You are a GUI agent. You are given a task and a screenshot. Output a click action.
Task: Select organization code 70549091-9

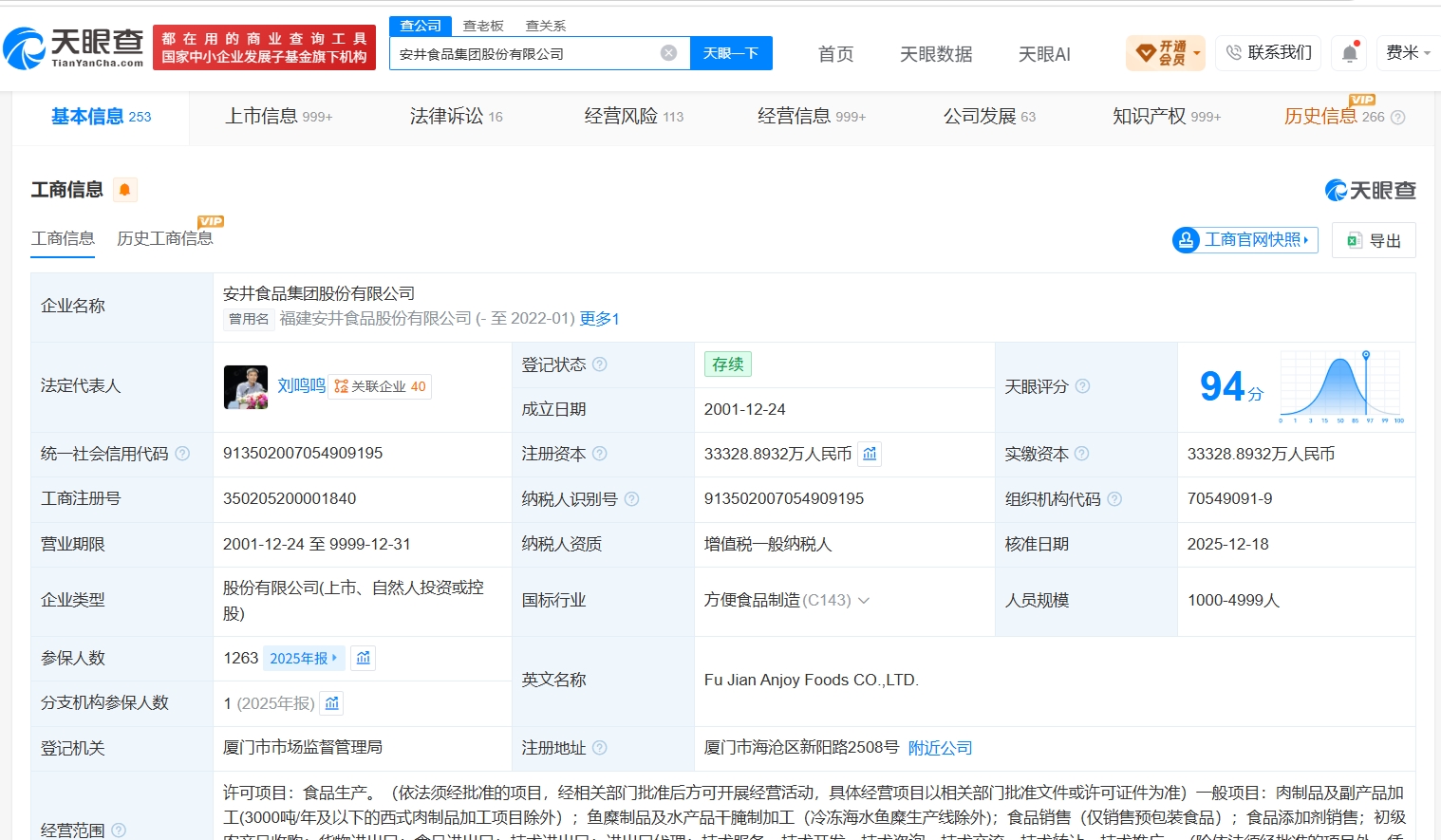click(x=1230, y=499)
